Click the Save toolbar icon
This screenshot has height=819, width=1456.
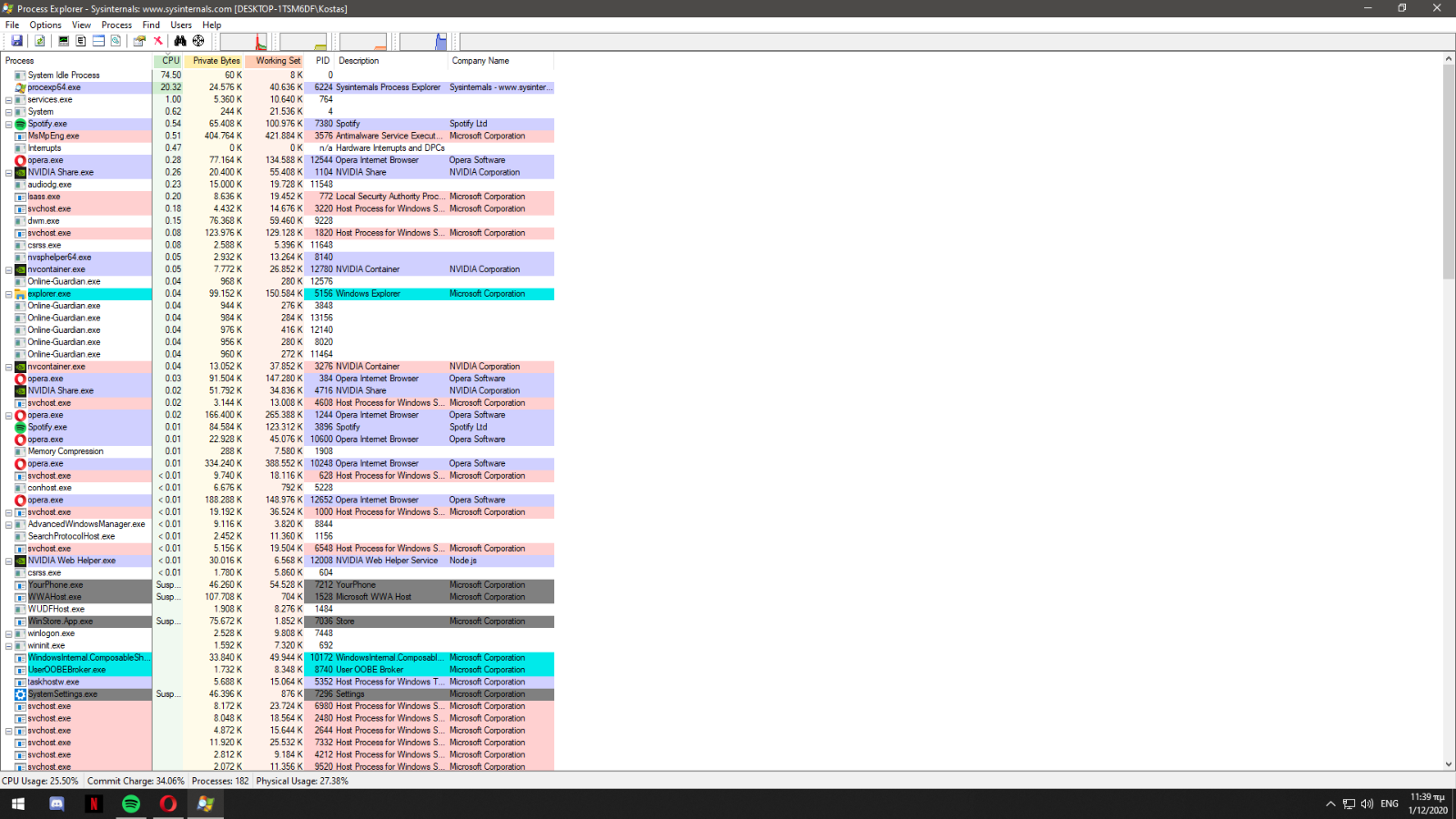pos(16,41)
